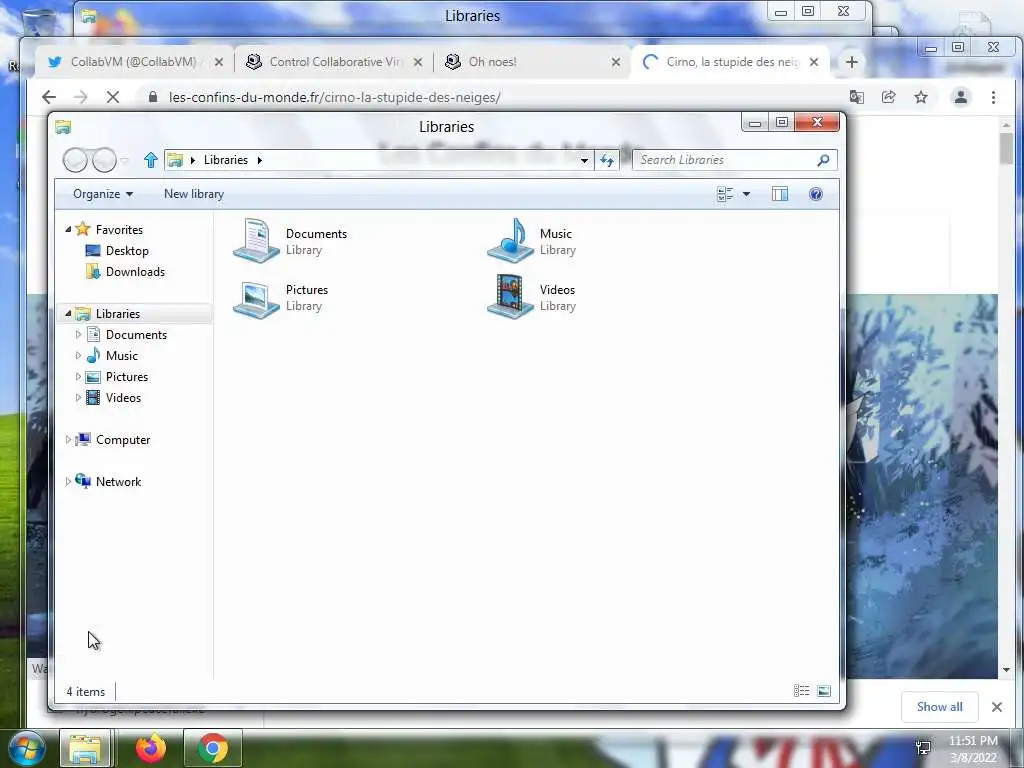Select Downloads in Favorites
This screenshot has width=1024, height=768.
pyautogui.click(x=135, y=272)
